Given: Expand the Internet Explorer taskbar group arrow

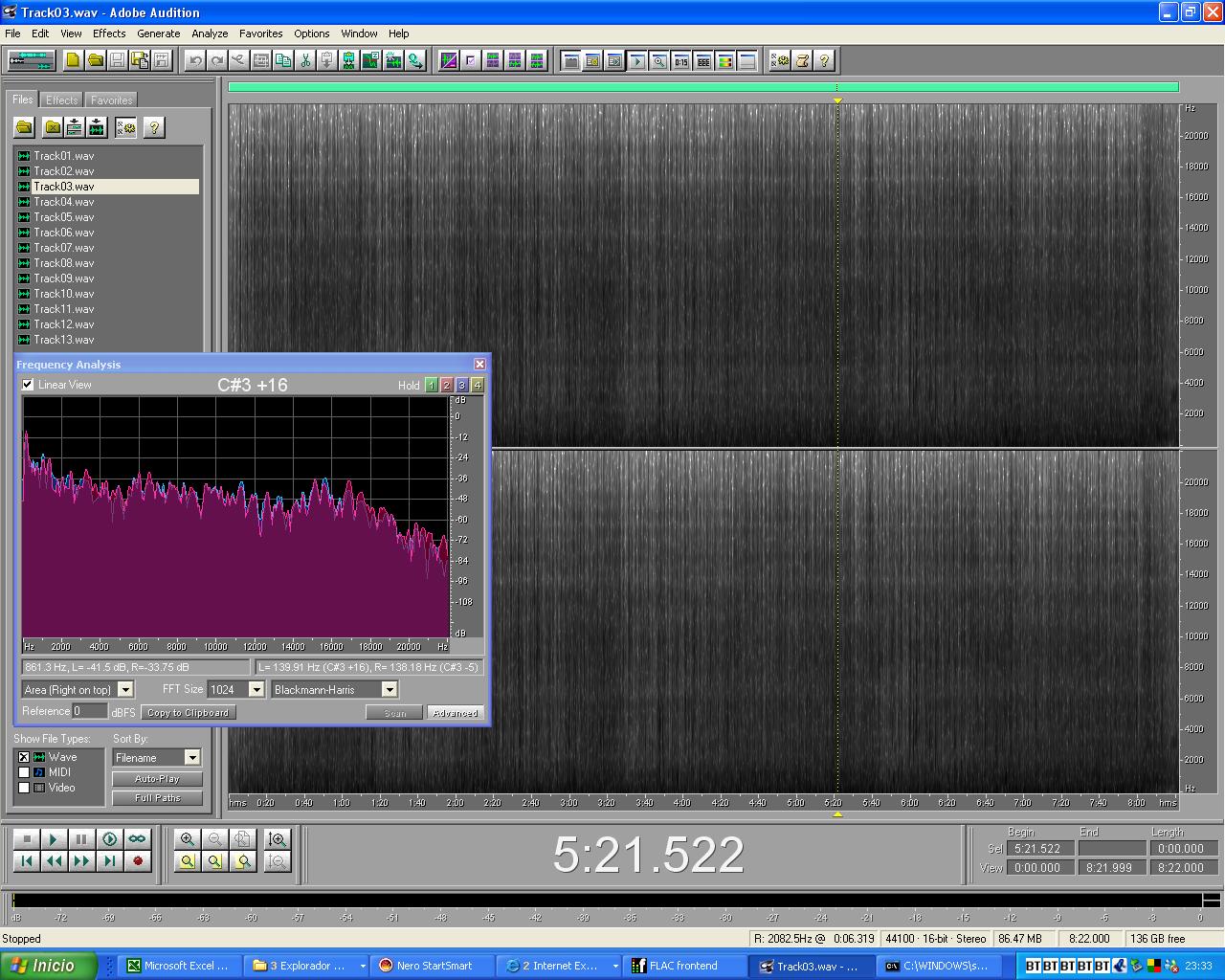Looking at the screenshot, I should pyautogui.click(x=615, y=967).
